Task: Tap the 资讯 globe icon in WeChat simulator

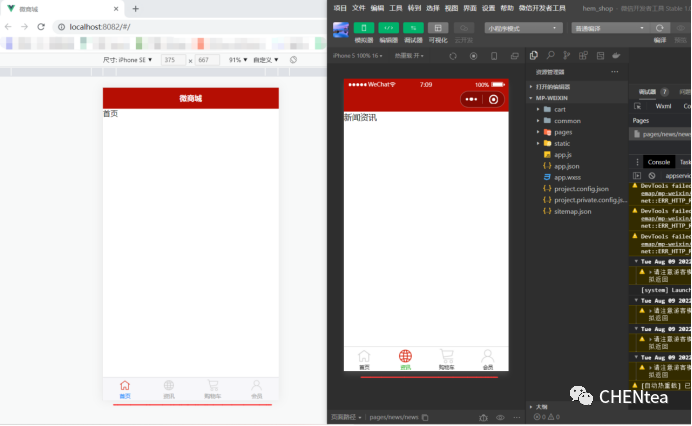Action: (405, 357)
